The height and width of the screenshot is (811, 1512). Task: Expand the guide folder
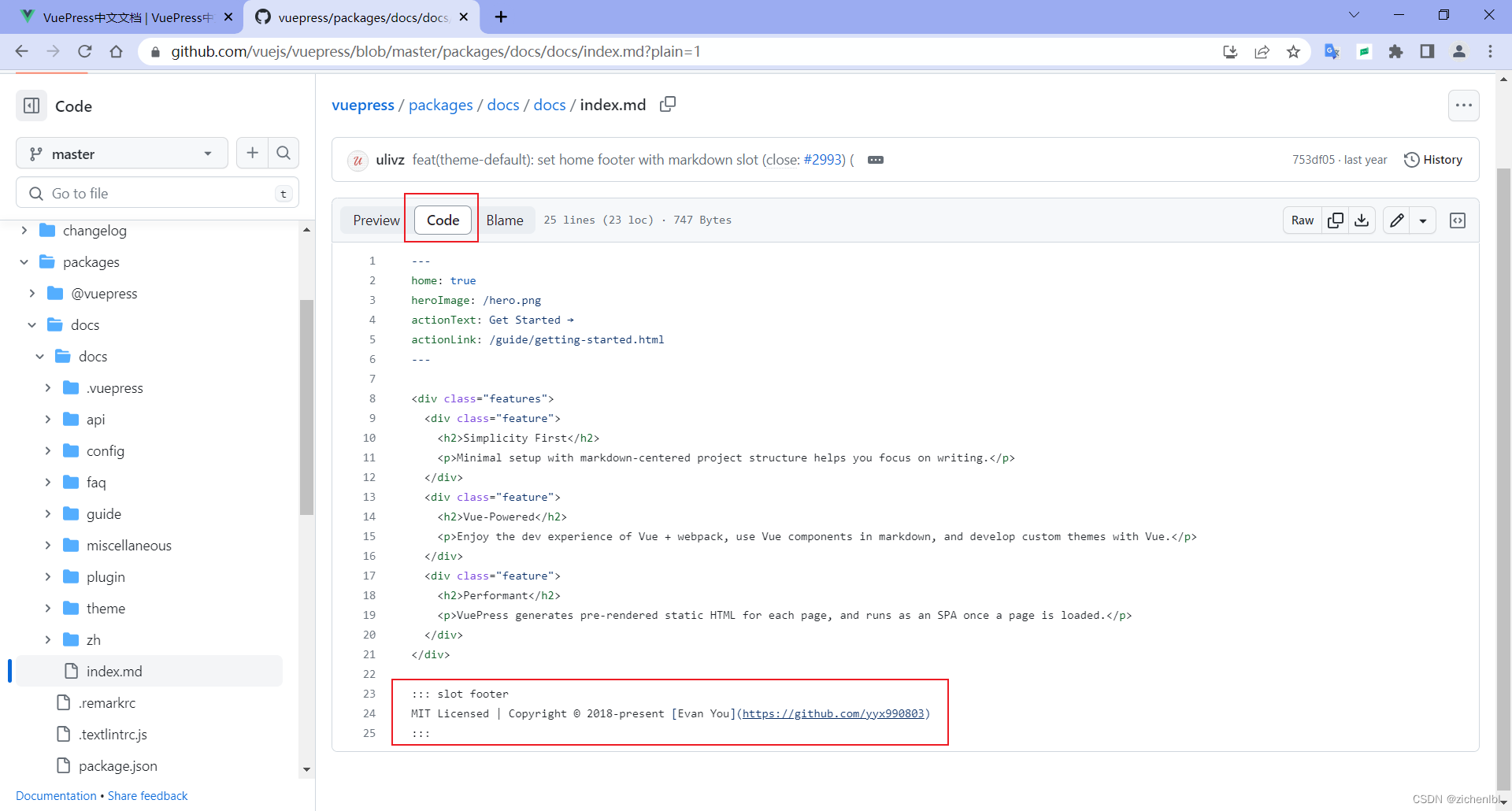(47, 513)
